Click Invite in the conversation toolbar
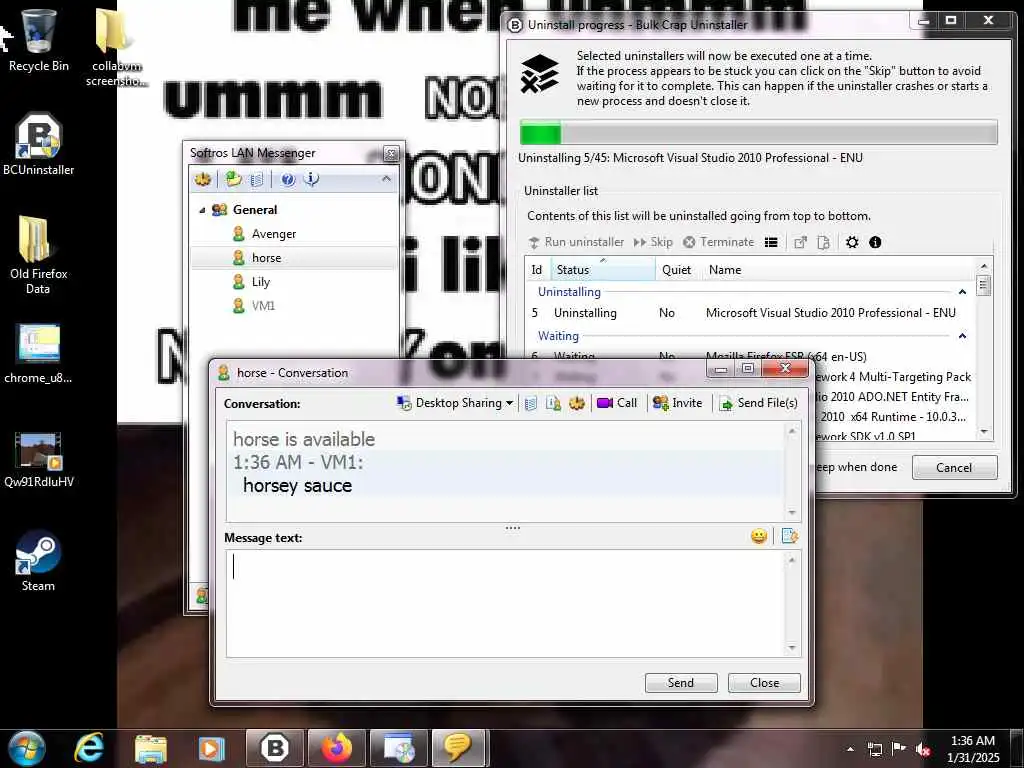This screenshot has width=1024, height=768. [x=677, y=403]
